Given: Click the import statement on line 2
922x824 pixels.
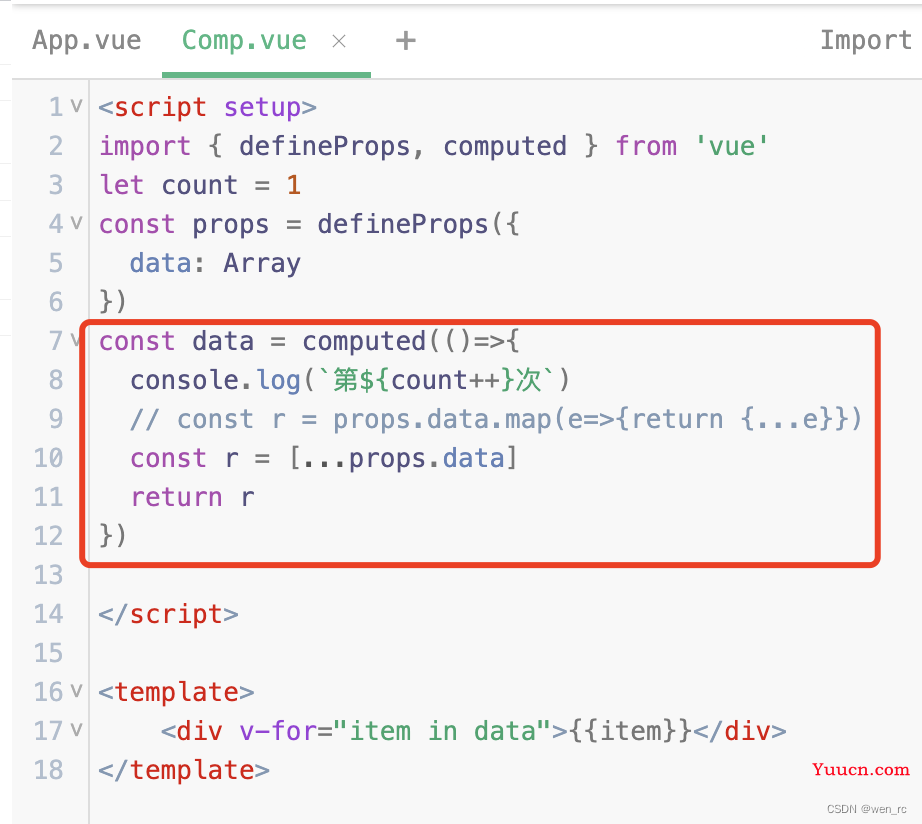Looking at the screenshot, I should (434, 146).
